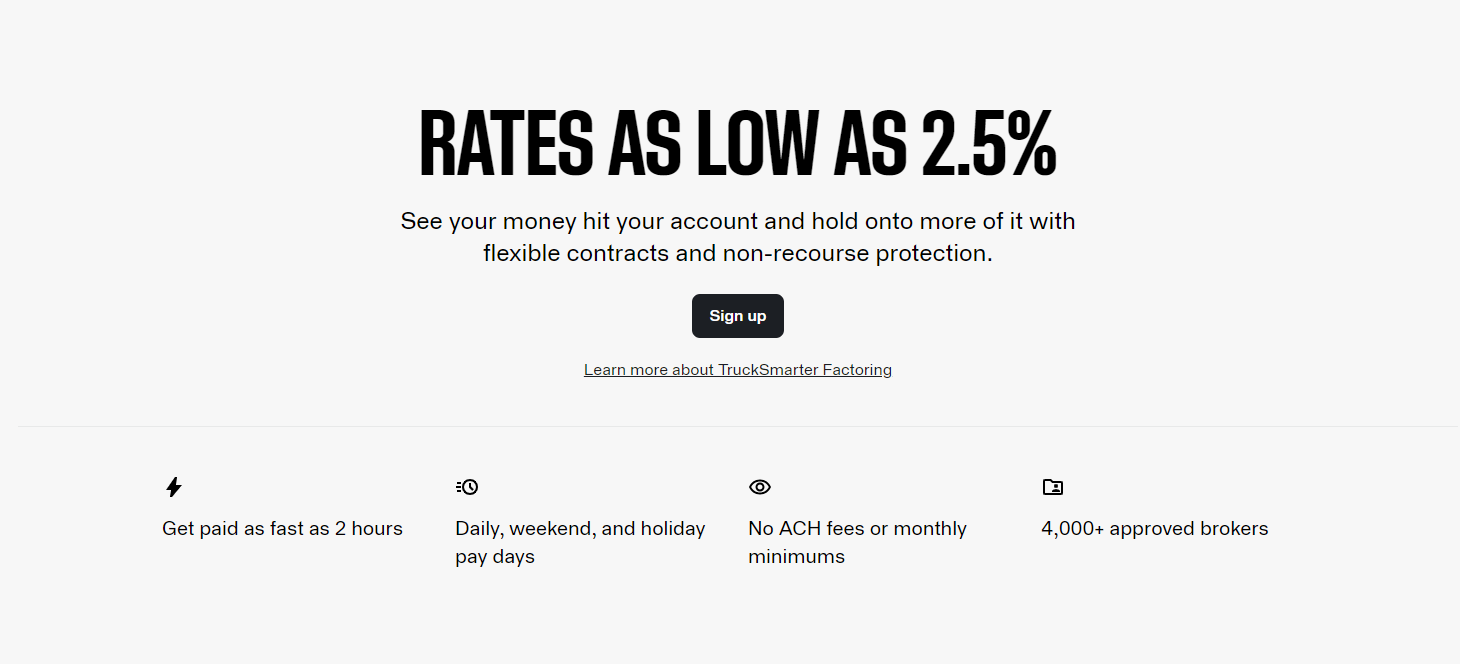This screenshot has width=1460, height=664.
Task: Click the lightning bolt icon
Action: [174, 487]
